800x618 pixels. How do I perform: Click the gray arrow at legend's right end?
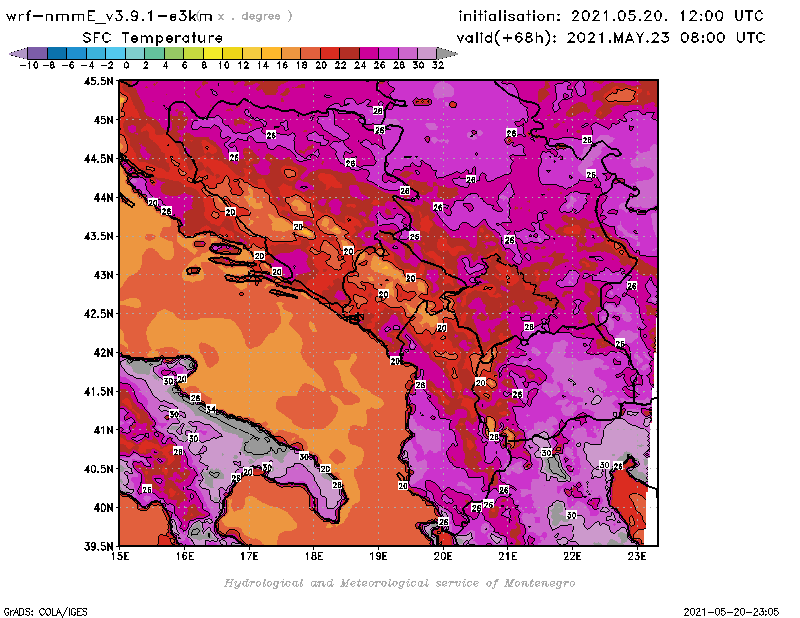pyautogui.click(x=447, y=54)
